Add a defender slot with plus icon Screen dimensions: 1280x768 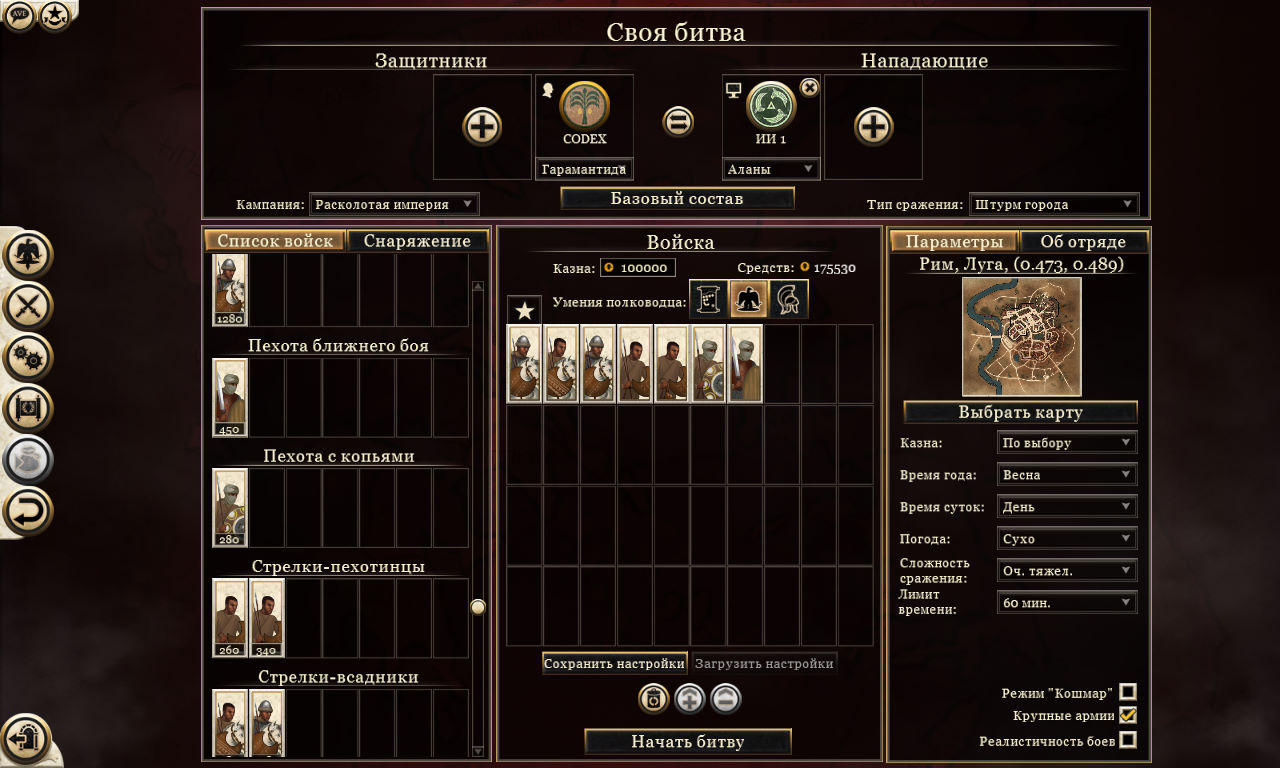pos(482,127)
